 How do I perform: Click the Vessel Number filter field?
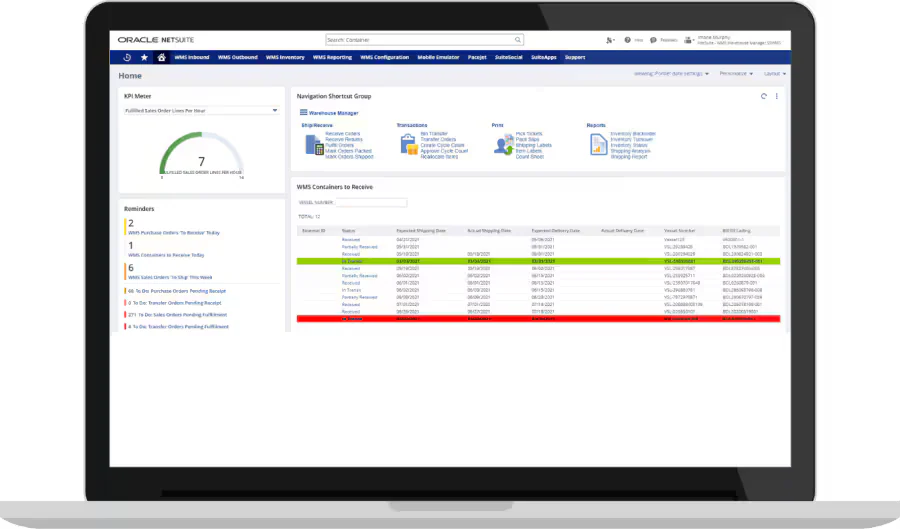[371, 203]
